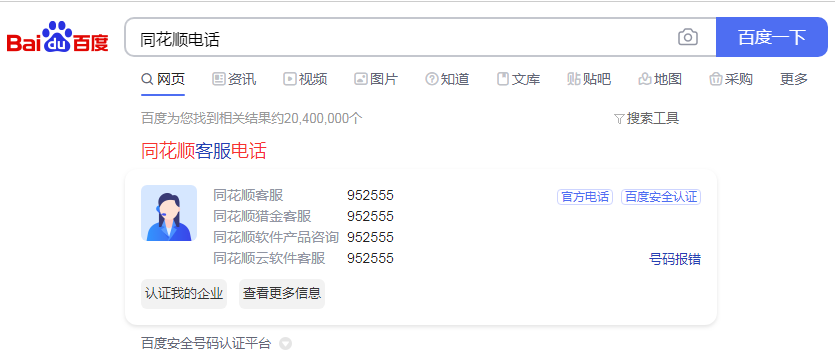
Task: Open the 采购 tab
Action: point(731,79)
